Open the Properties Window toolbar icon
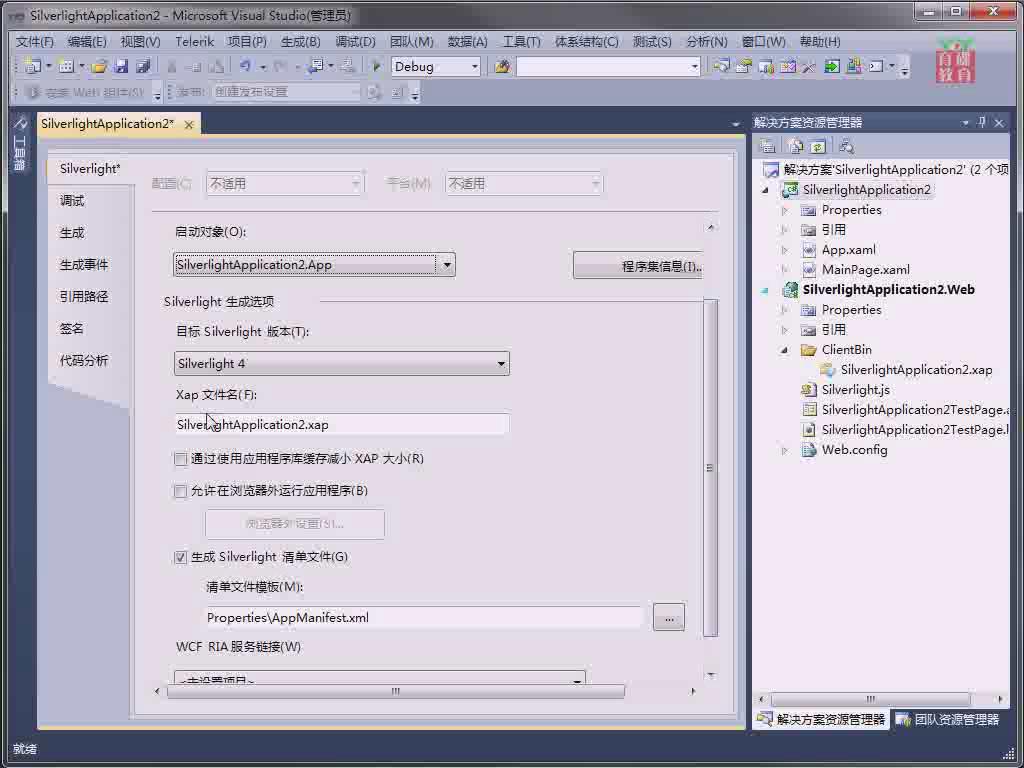1024x768 pixels. click(743, 66)
